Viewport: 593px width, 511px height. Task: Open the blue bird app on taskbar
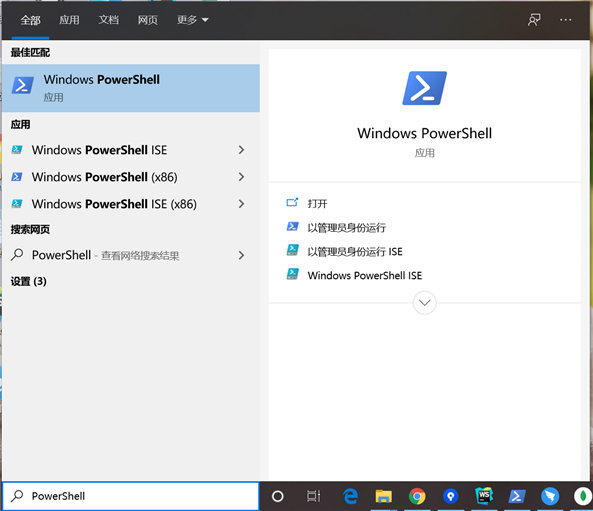550,496
